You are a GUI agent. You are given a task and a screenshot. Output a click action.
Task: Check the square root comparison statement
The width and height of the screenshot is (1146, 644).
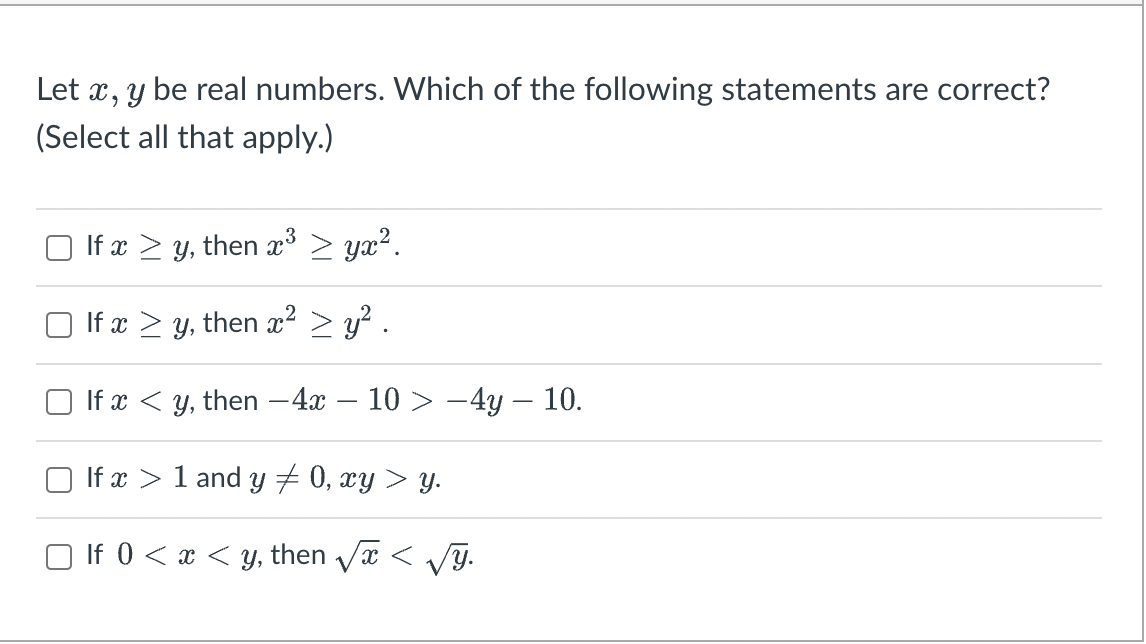58,555
